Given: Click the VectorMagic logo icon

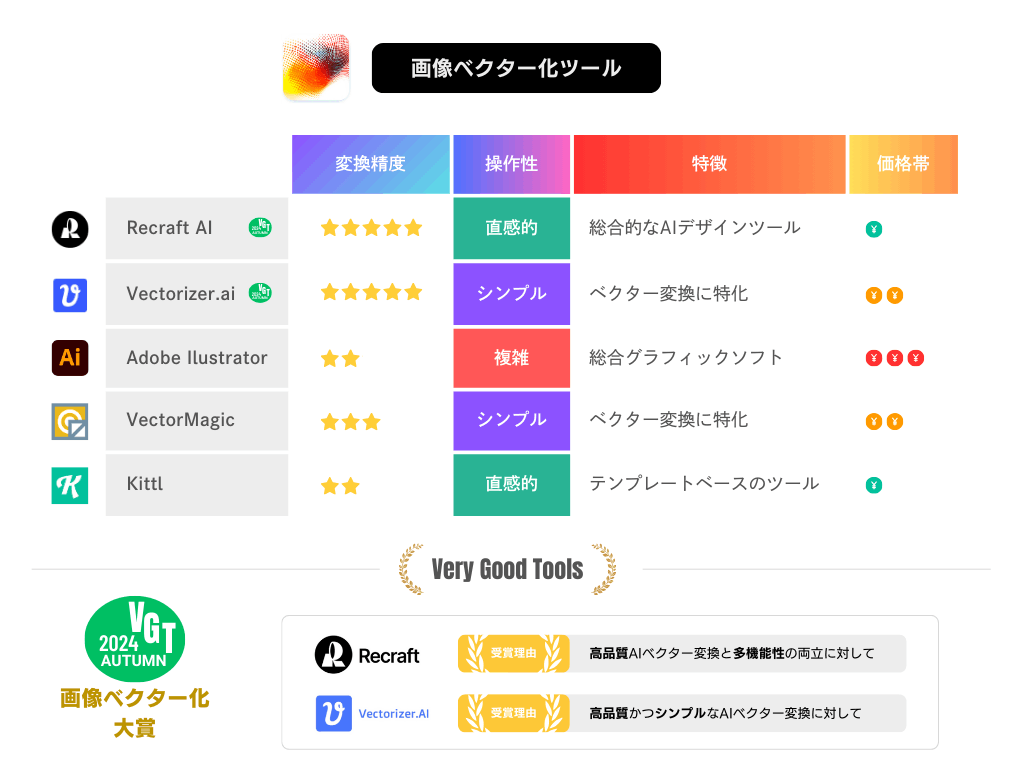Looking at the screenshot, I should pyautogui.click(x=70, y=421).
